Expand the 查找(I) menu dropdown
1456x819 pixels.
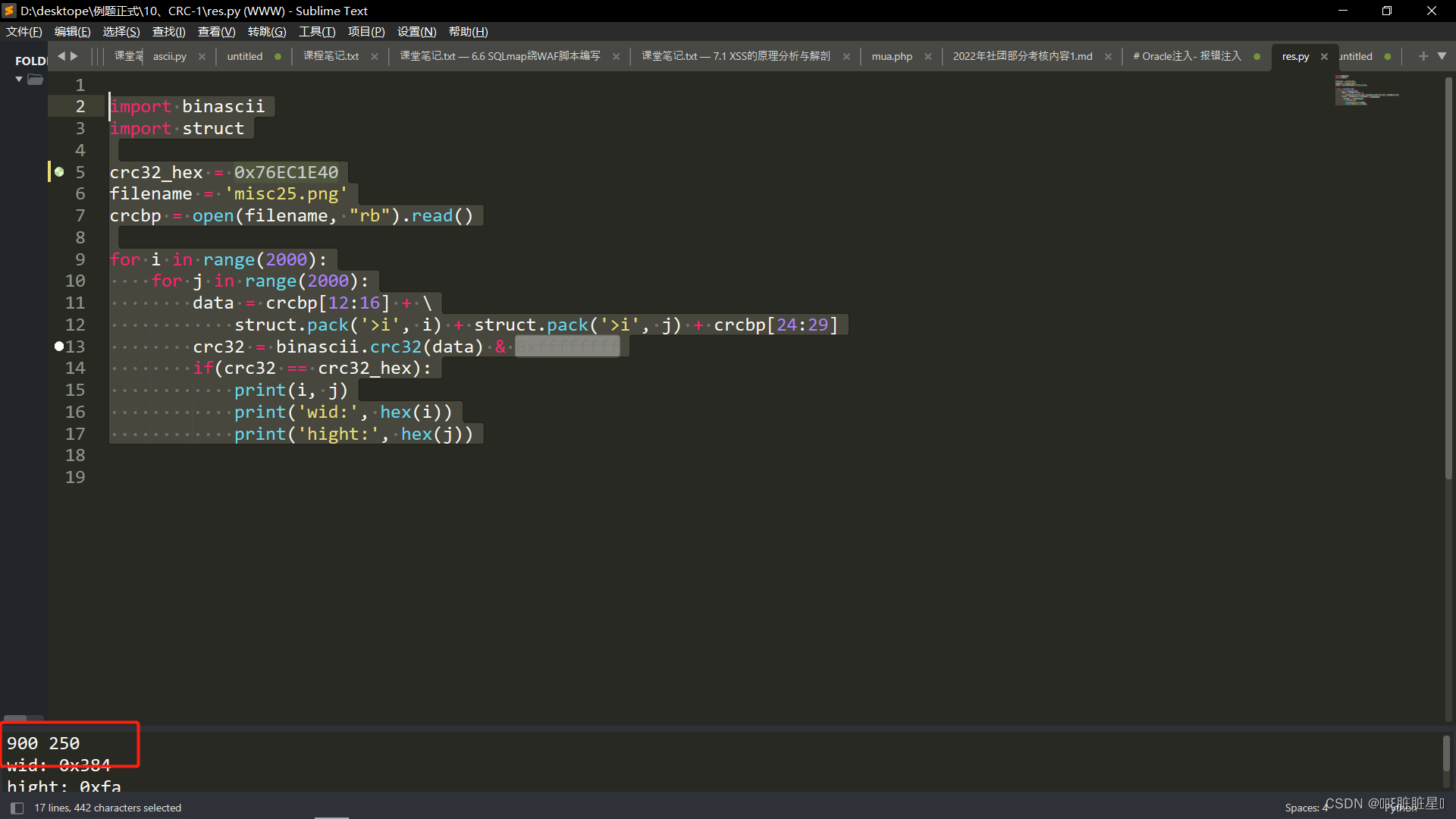coord(168,31)
